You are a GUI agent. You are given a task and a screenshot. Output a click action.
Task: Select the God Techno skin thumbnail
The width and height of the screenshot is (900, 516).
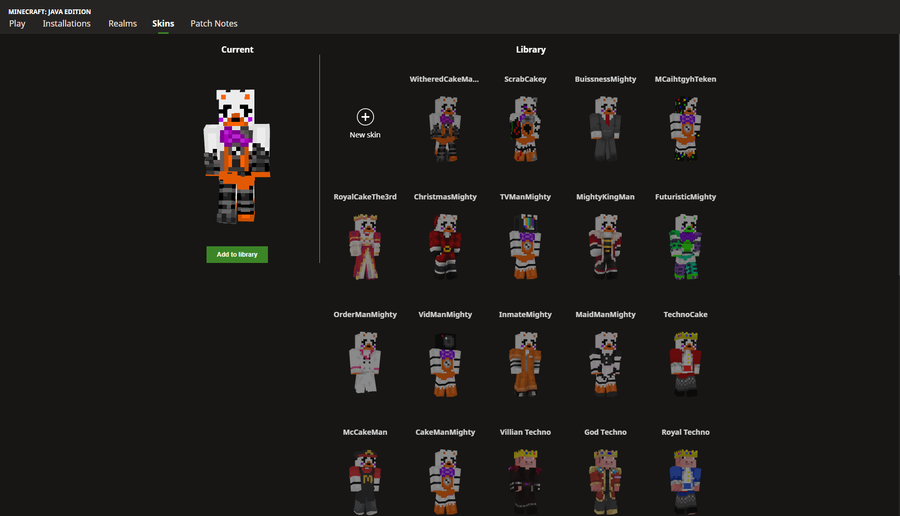point(606,482)
